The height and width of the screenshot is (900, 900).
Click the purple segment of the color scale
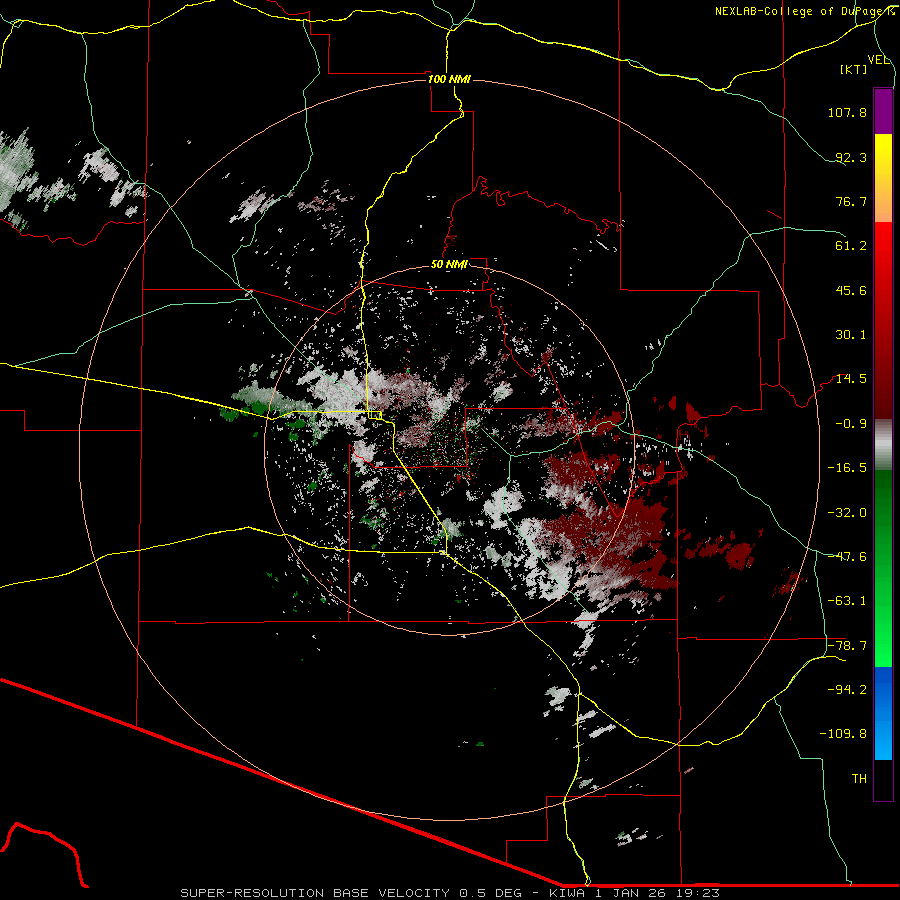click(883, 111)
